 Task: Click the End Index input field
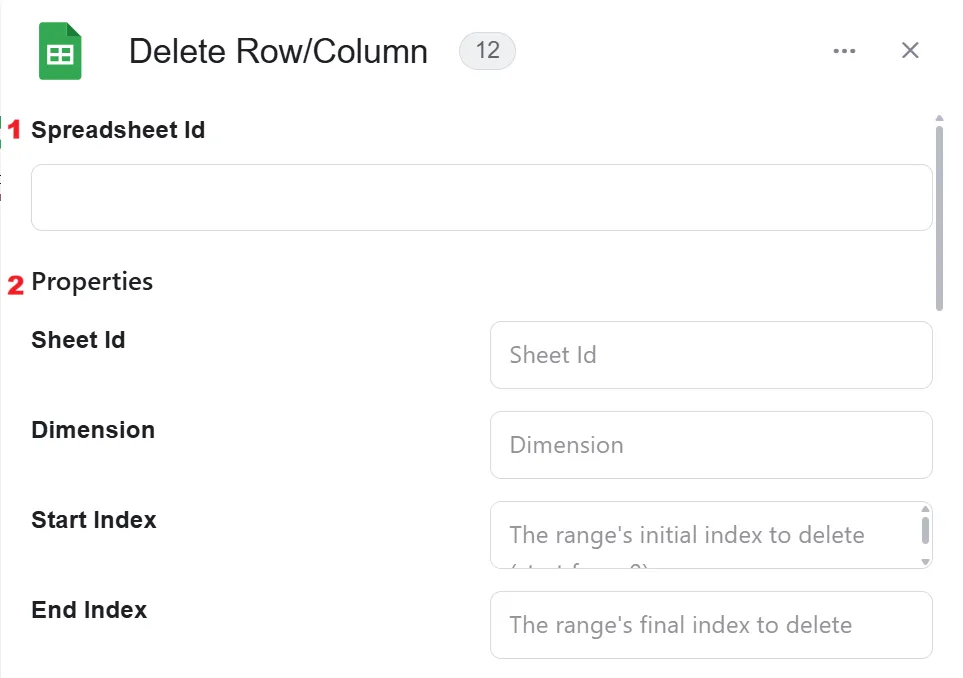[x=711, y=625]
